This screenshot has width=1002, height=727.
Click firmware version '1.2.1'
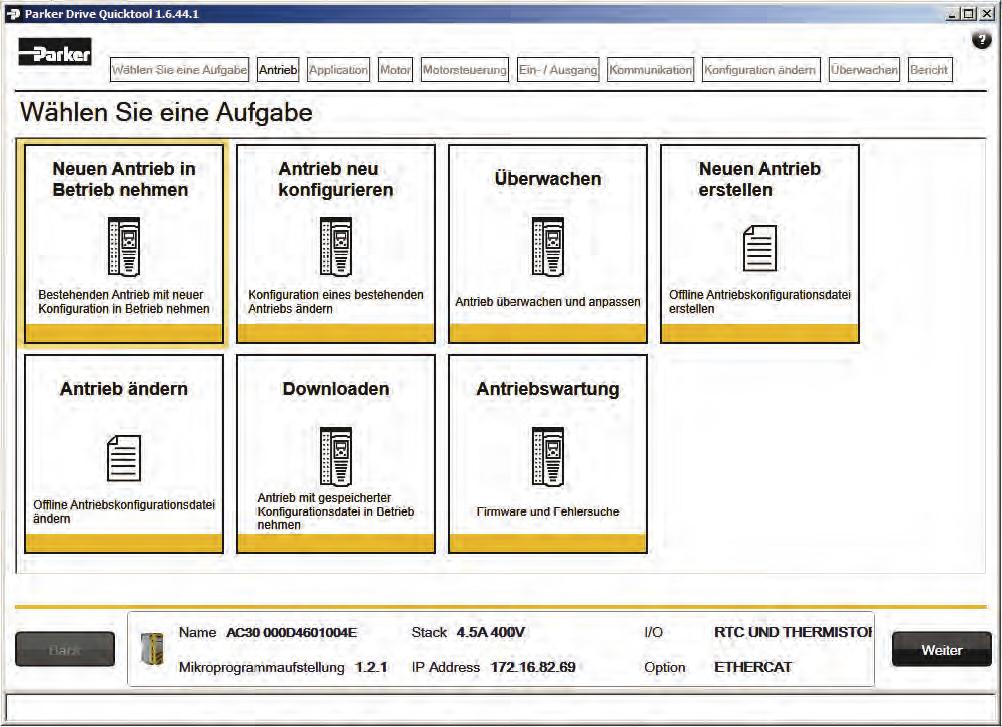pyautogui.click(x=372, y=668)
